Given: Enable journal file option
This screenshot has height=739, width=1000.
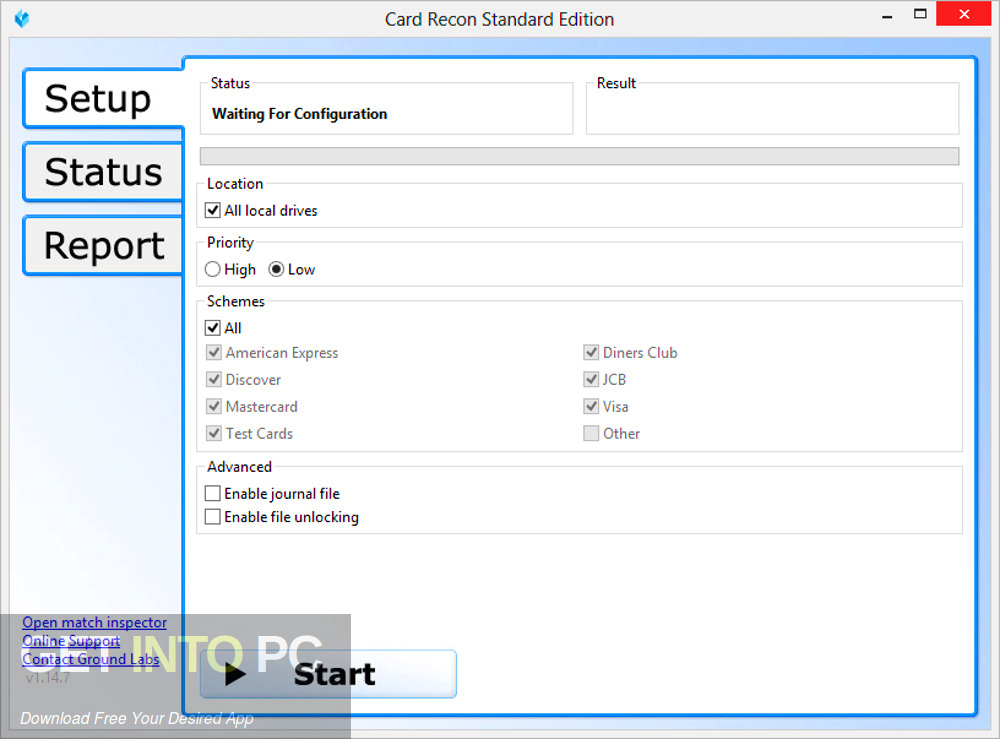Looking at the screenshot, I should (212, 494).
